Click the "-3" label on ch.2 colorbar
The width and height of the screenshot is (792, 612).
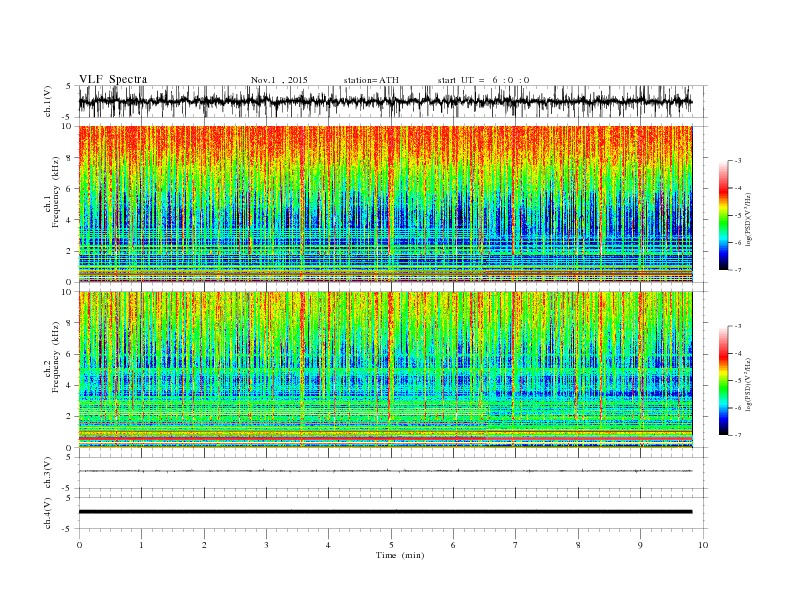738,326
